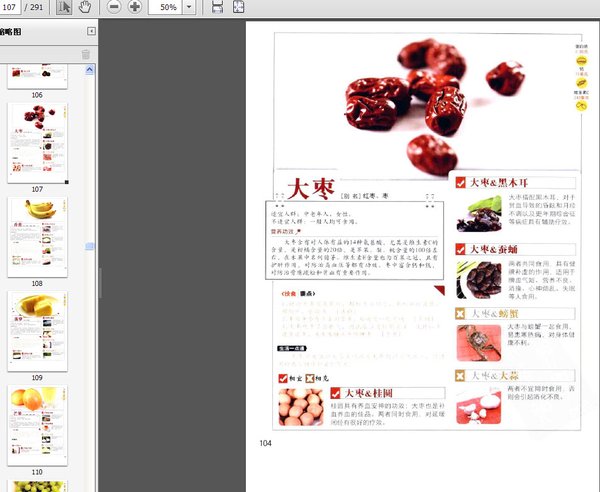The image size is (600, 492).
Task: Click the 大枣&螃蟹 heading
Action: click(494, 314)
